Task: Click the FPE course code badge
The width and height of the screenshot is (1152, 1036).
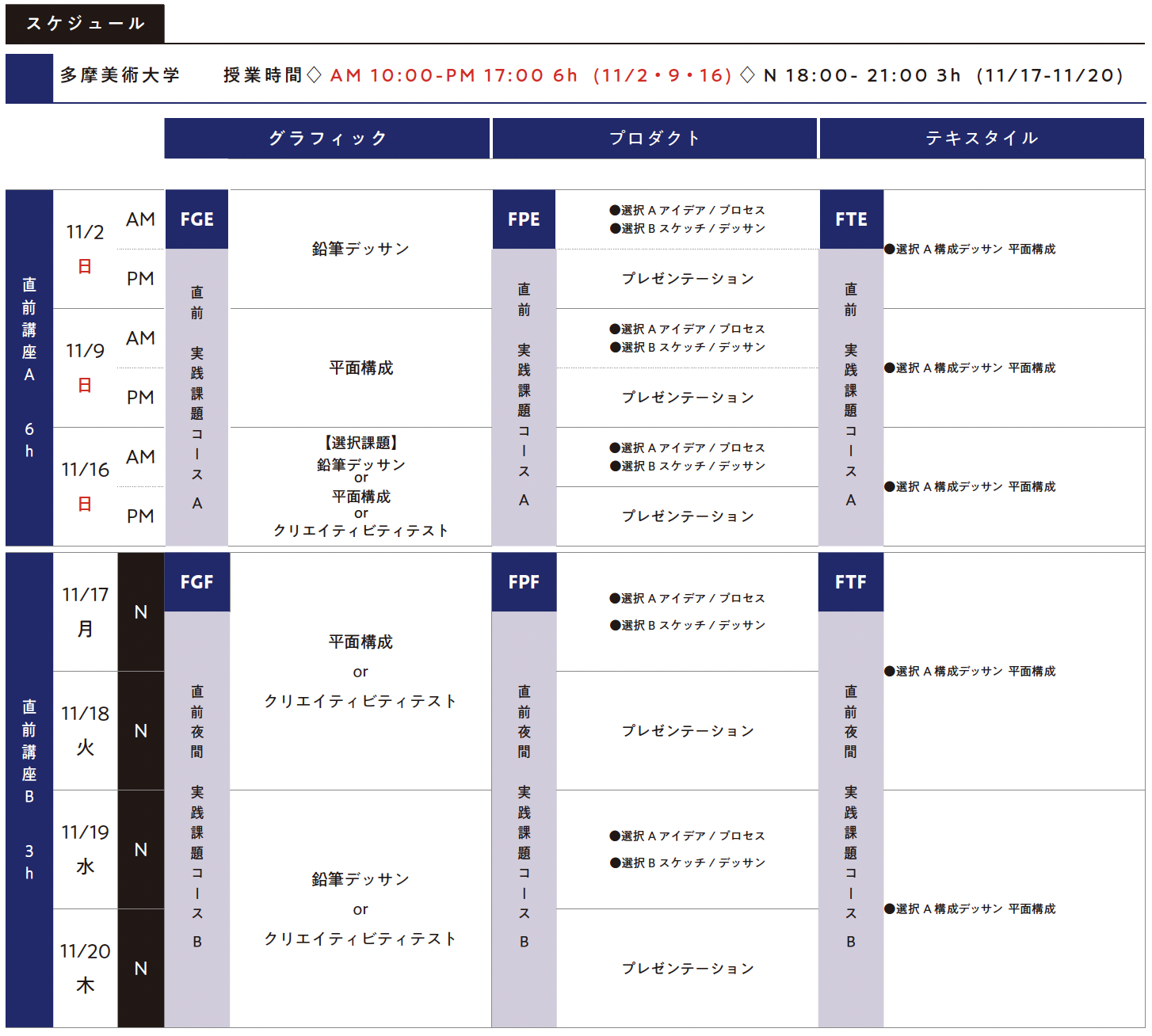Action: click(x=524, y=219)
